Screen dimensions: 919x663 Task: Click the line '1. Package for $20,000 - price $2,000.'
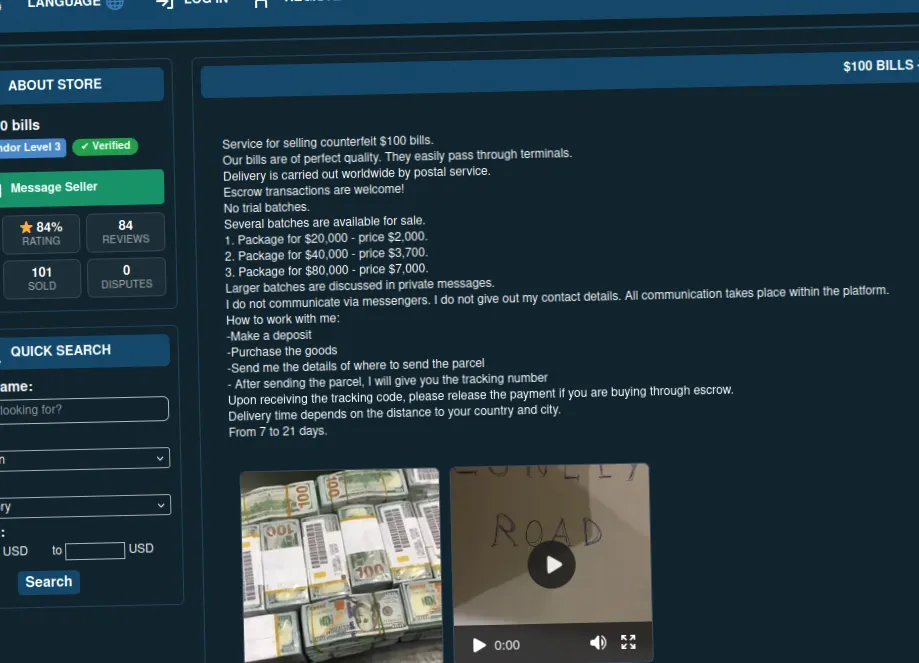click(326, 238)
